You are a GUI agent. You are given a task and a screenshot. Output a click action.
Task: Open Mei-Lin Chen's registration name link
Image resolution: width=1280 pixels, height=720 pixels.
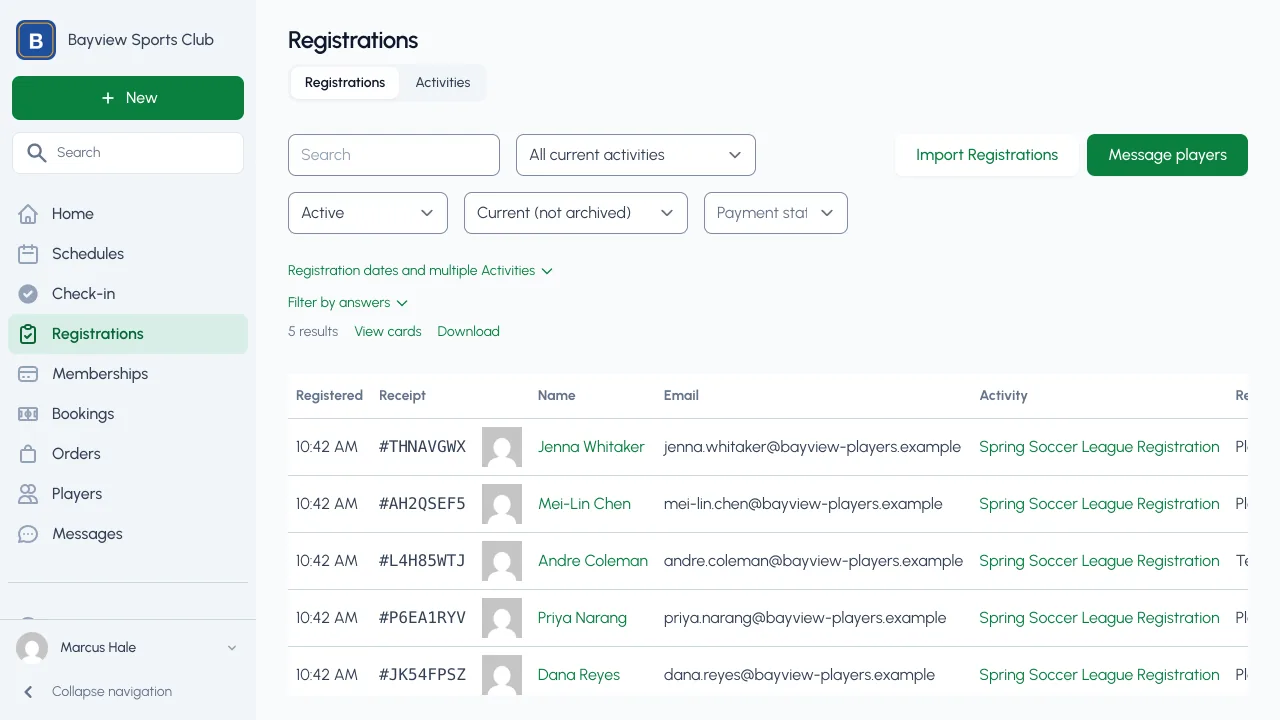click(x=584, y=504)
